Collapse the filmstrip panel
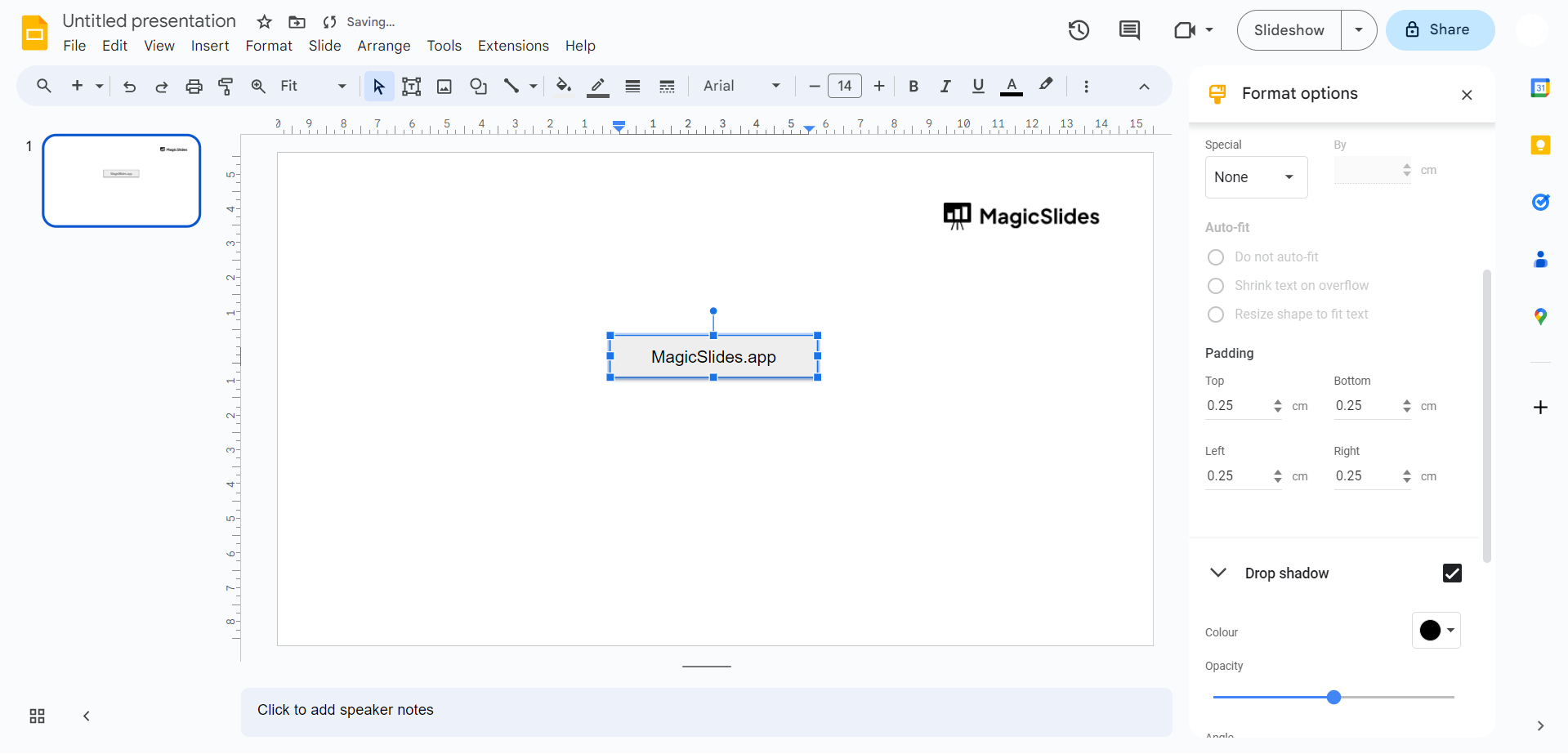 pos(87,716)
